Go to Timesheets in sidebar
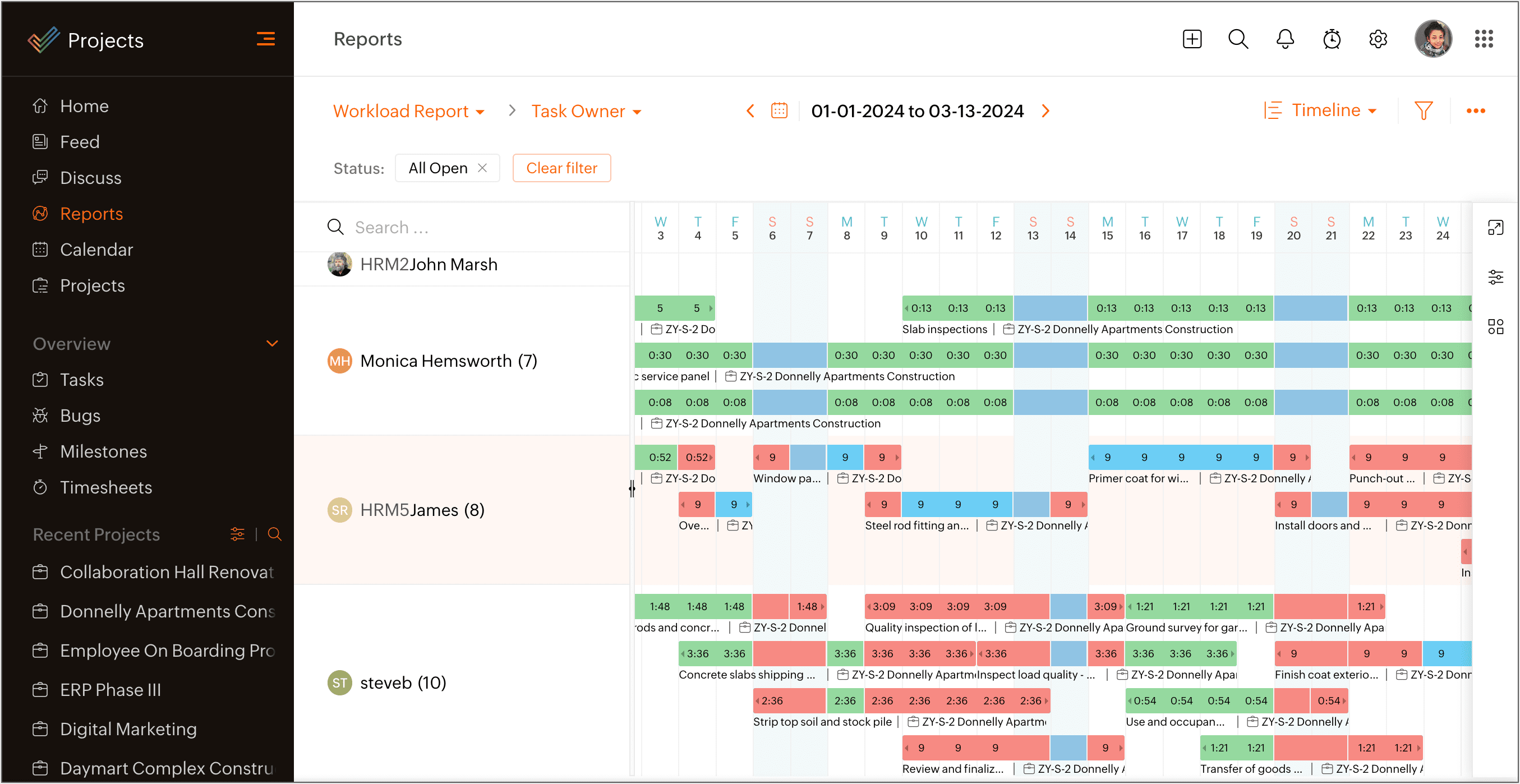This screenshot has width=1520, height=784. point(105,487)
